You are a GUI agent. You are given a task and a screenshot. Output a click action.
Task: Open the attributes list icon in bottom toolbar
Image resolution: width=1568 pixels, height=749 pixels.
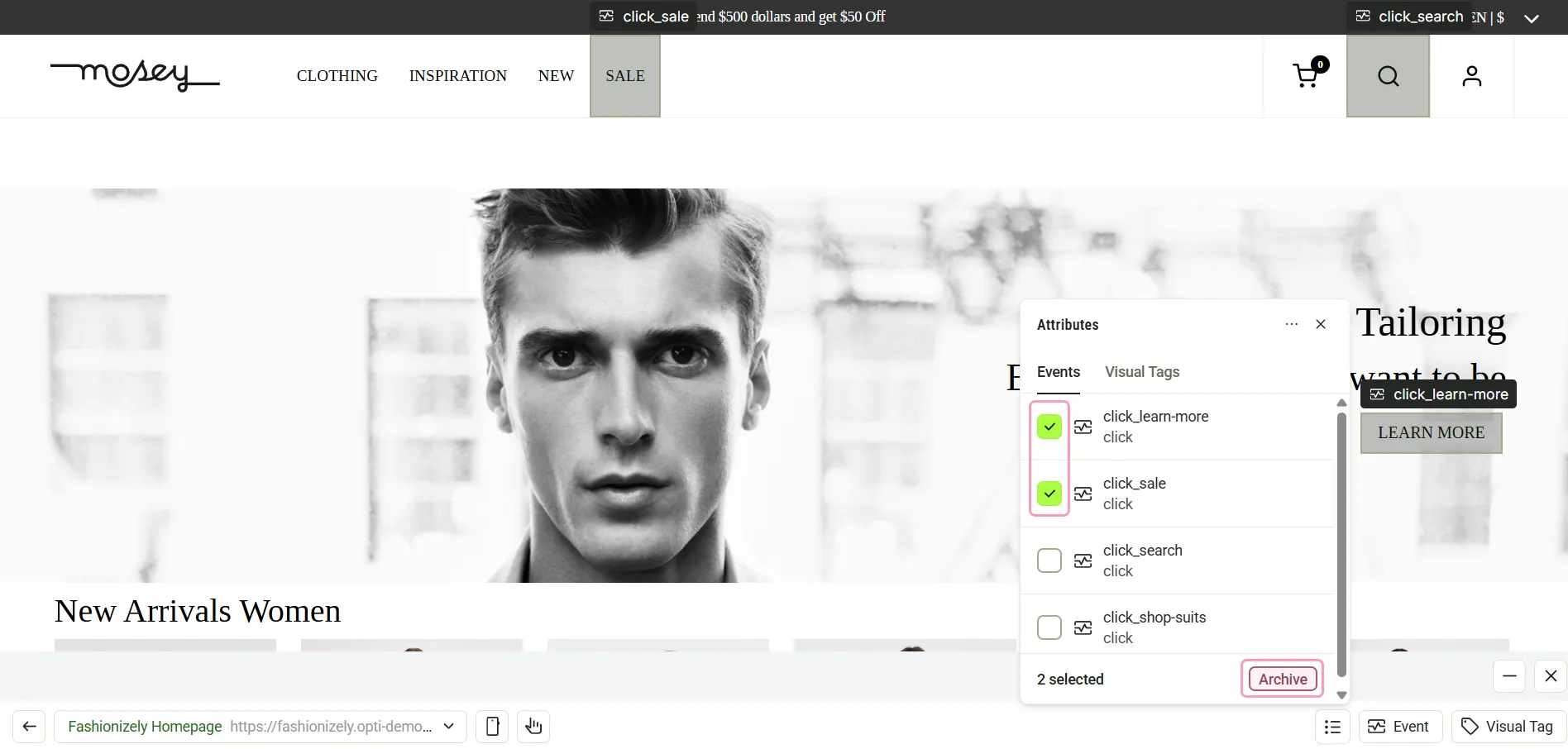pos(1332,726)
